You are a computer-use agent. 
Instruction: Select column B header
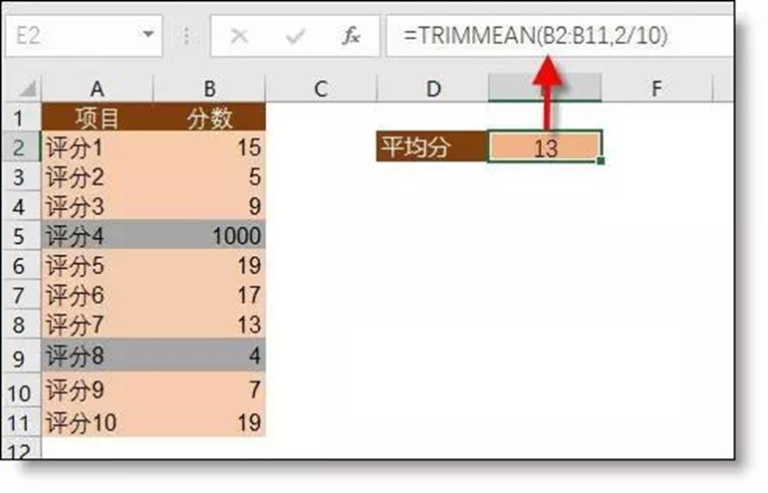click(x=210, y=89)
